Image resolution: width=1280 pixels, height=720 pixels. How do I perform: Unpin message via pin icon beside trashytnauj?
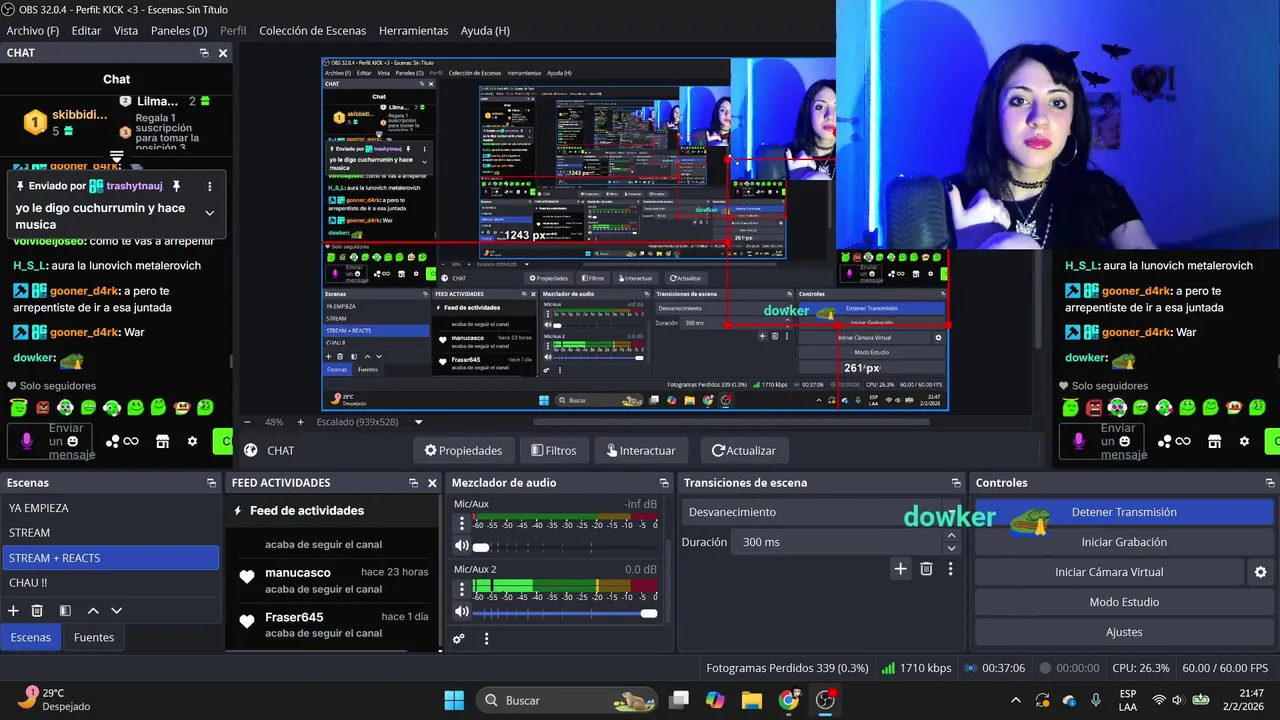pos(176,186)
